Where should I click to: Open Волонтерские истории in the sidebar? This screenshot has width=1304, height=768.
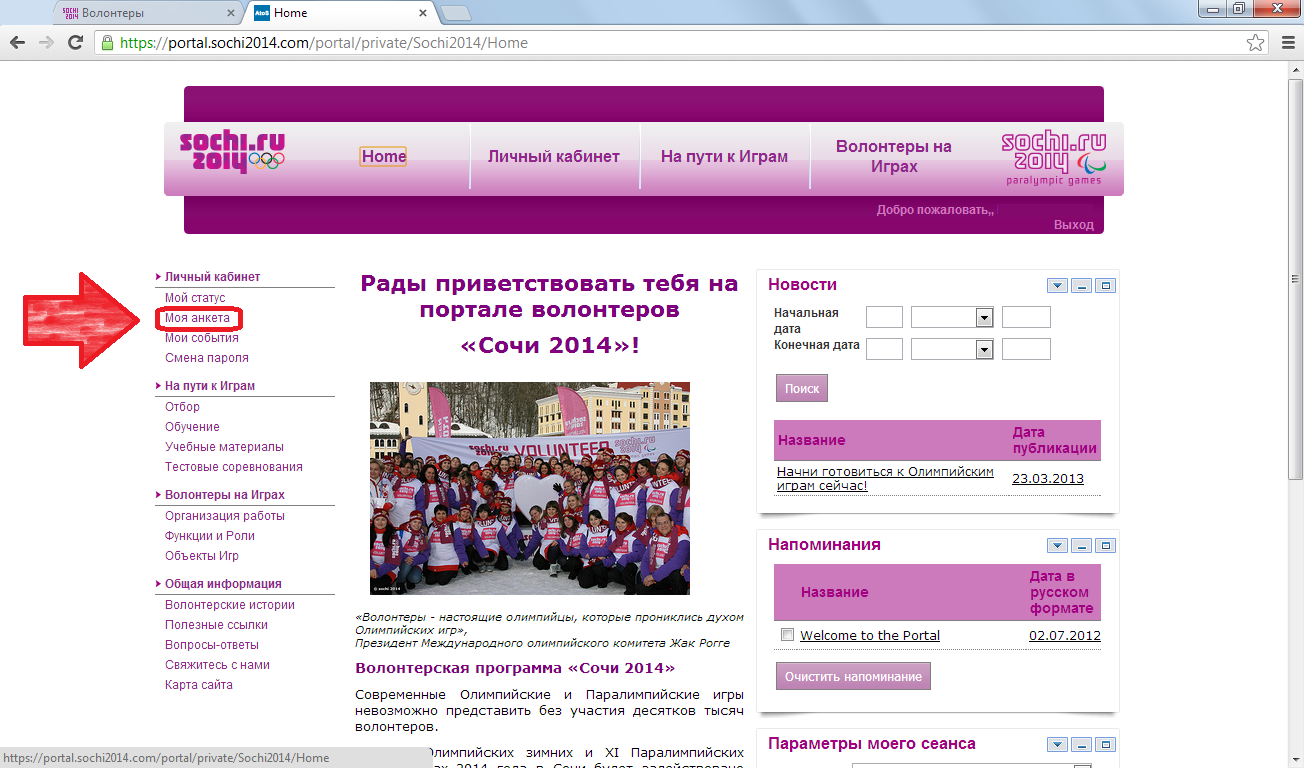click(x=230, y=605)
